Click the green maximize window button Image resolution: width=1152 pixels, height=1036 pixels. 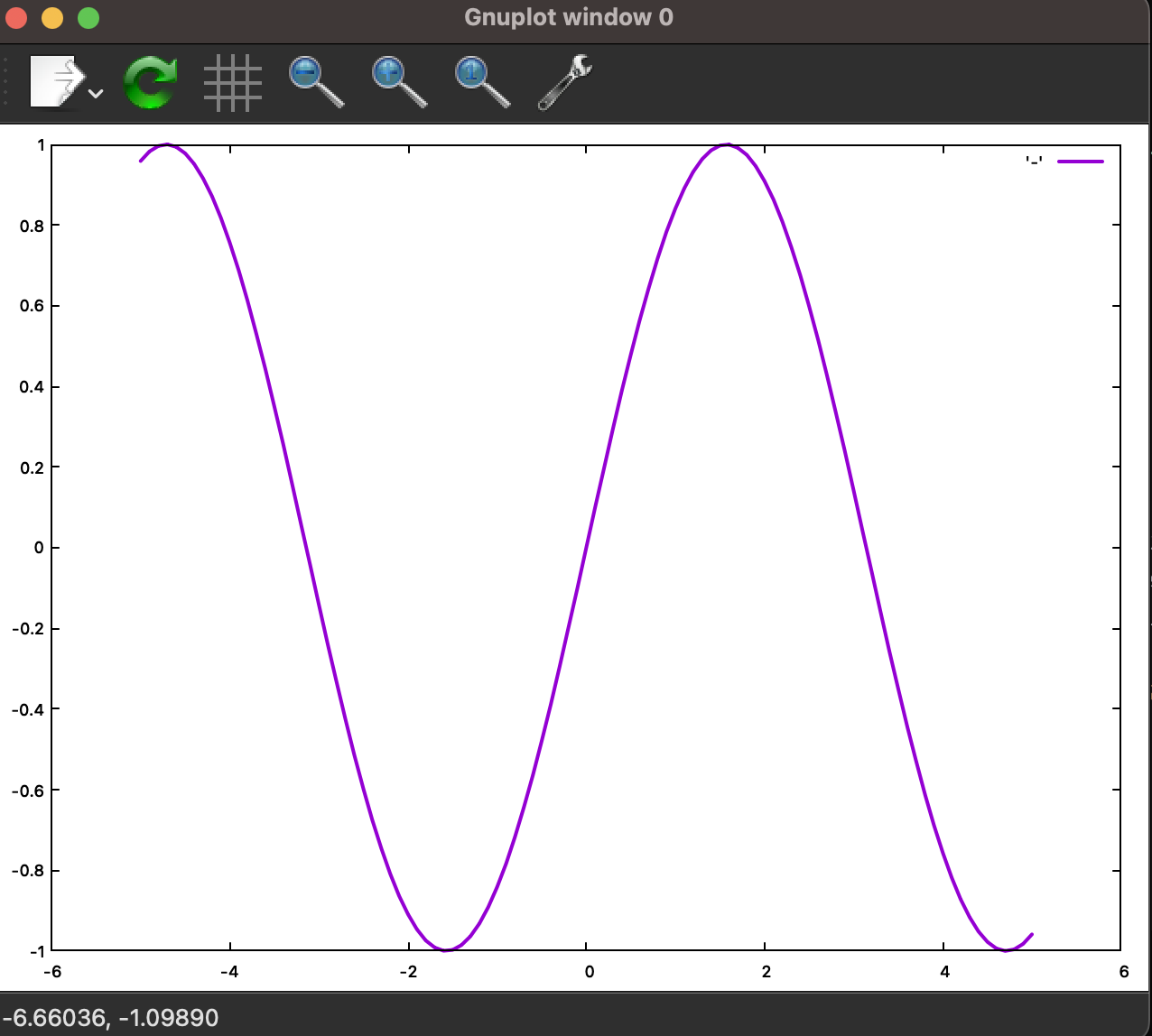tap(88, 17)
